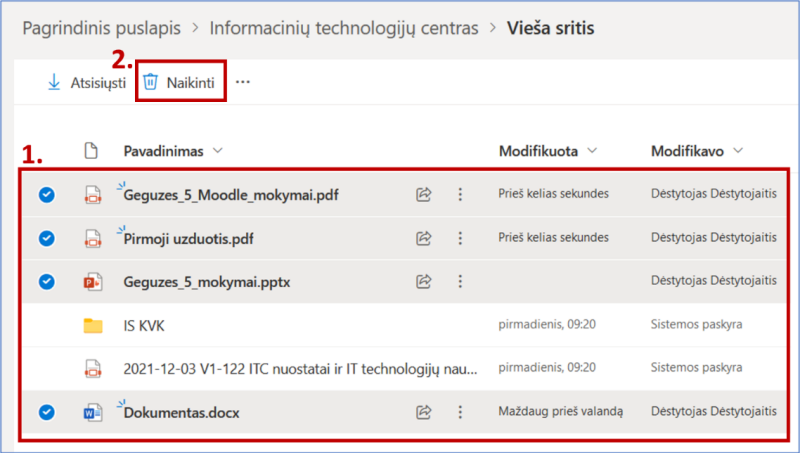This screenshot has width=800, height=453.
Task: Click the share icon for Dokumentas.docx
Action: [423, 411]
